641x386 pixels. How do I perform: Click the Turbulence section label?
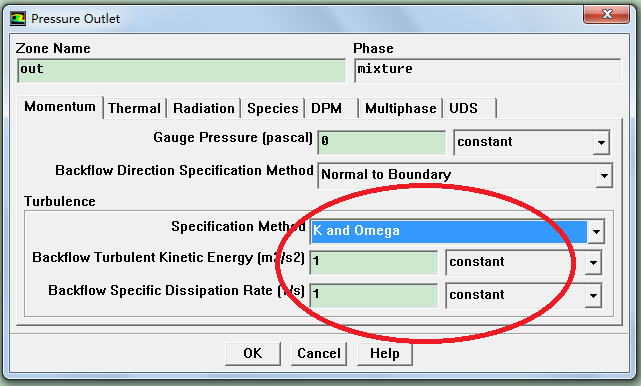click(x=60, y=201)
